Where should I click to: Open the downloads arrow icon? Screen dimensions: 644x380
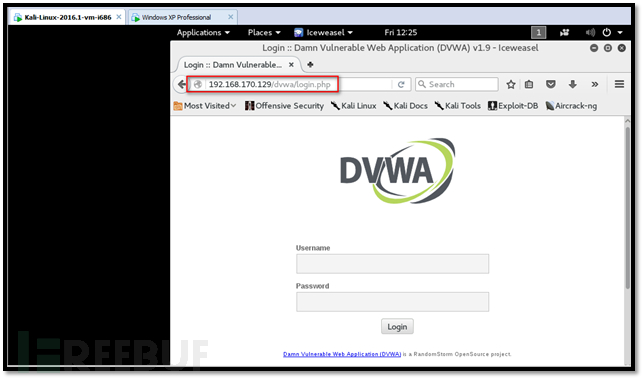click(573, 84)
